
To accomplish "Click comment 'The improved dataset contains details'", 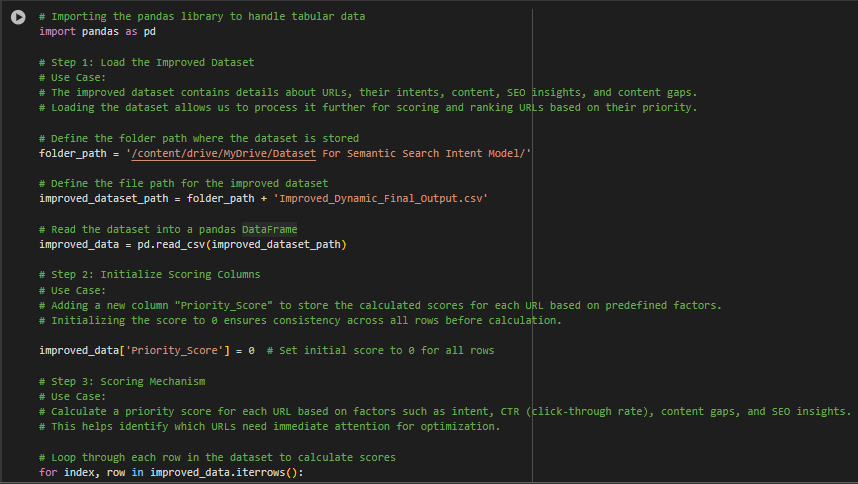I will coord(368,92).
